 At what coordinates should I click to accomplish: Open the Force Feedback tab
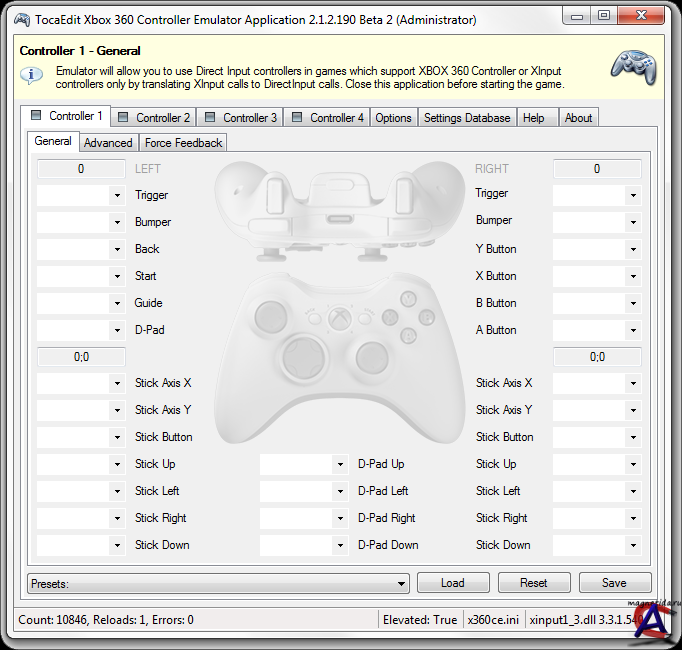[x=183, y=143]
